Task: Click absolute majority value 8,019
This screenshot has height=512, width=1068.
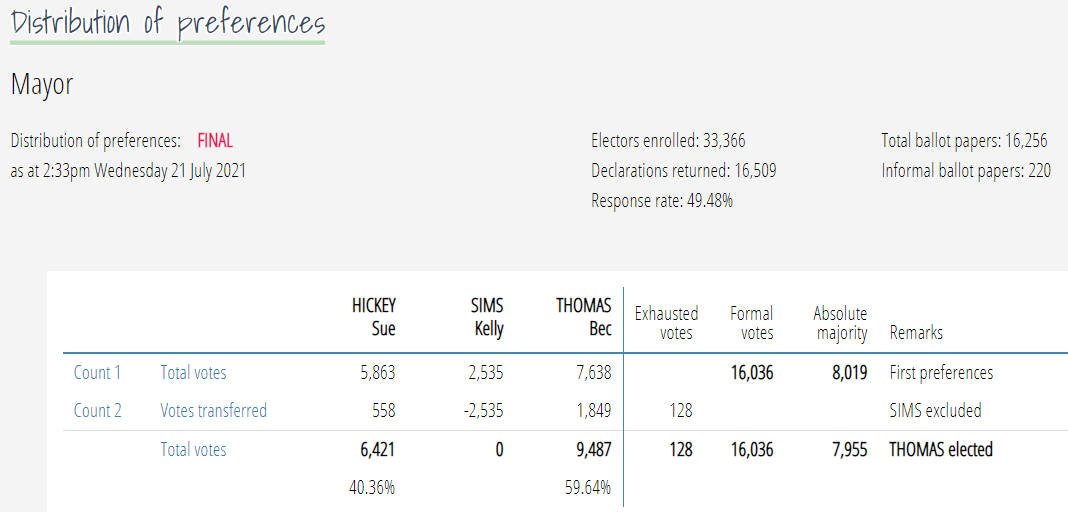Action: 850,373
